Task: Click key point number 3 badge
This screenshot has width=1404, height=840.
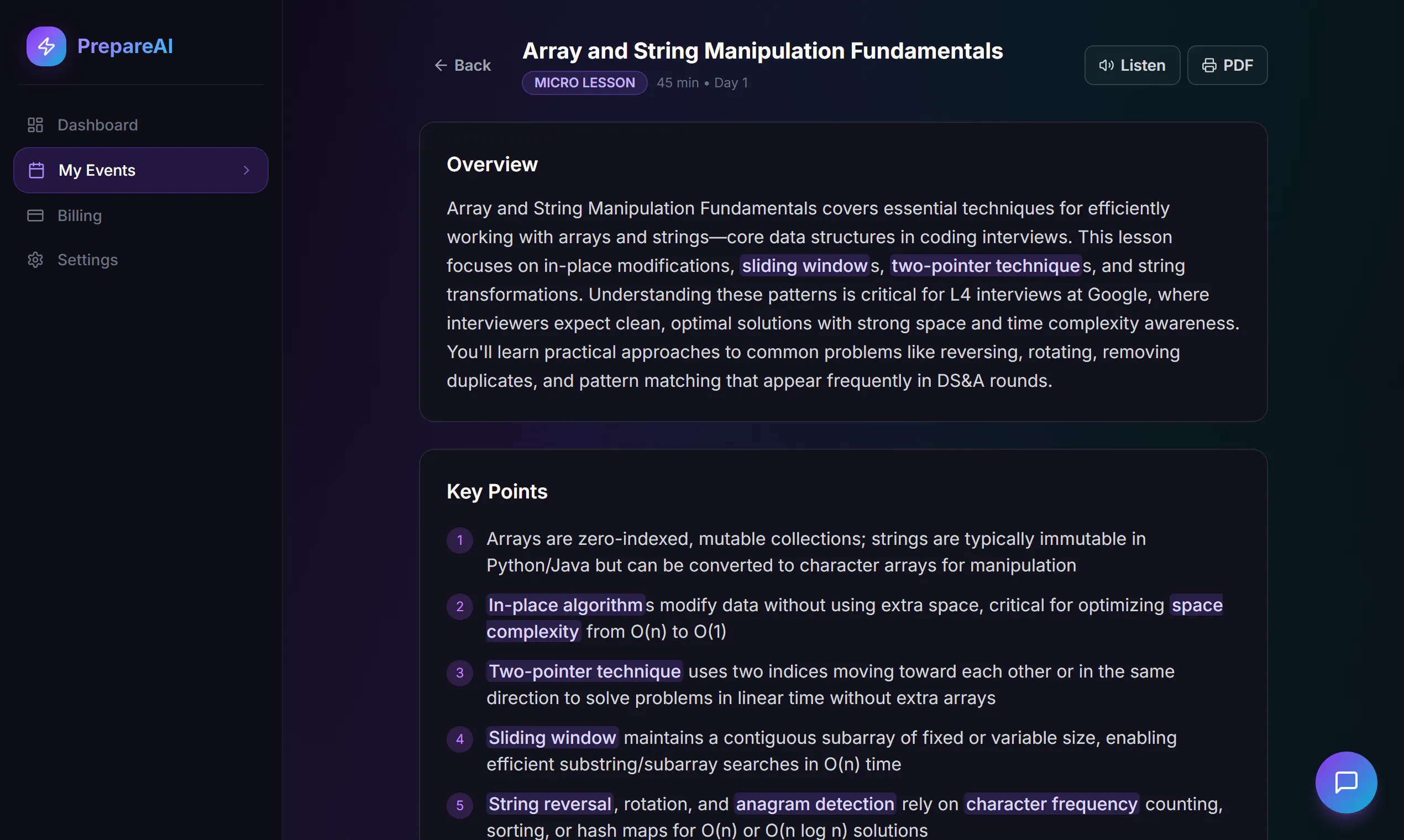Action: 460,673
